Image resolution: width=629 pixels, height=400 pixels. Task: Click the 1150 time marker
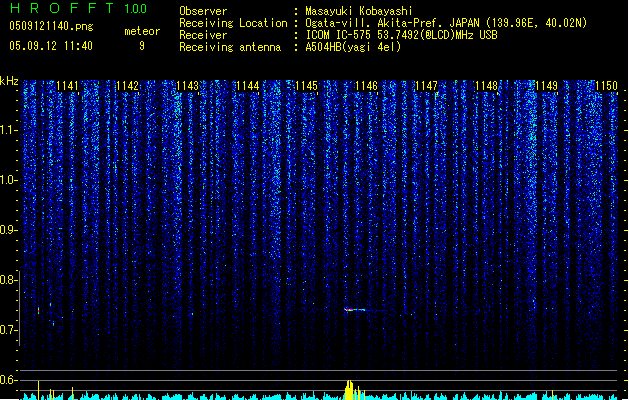click(606, 86)
